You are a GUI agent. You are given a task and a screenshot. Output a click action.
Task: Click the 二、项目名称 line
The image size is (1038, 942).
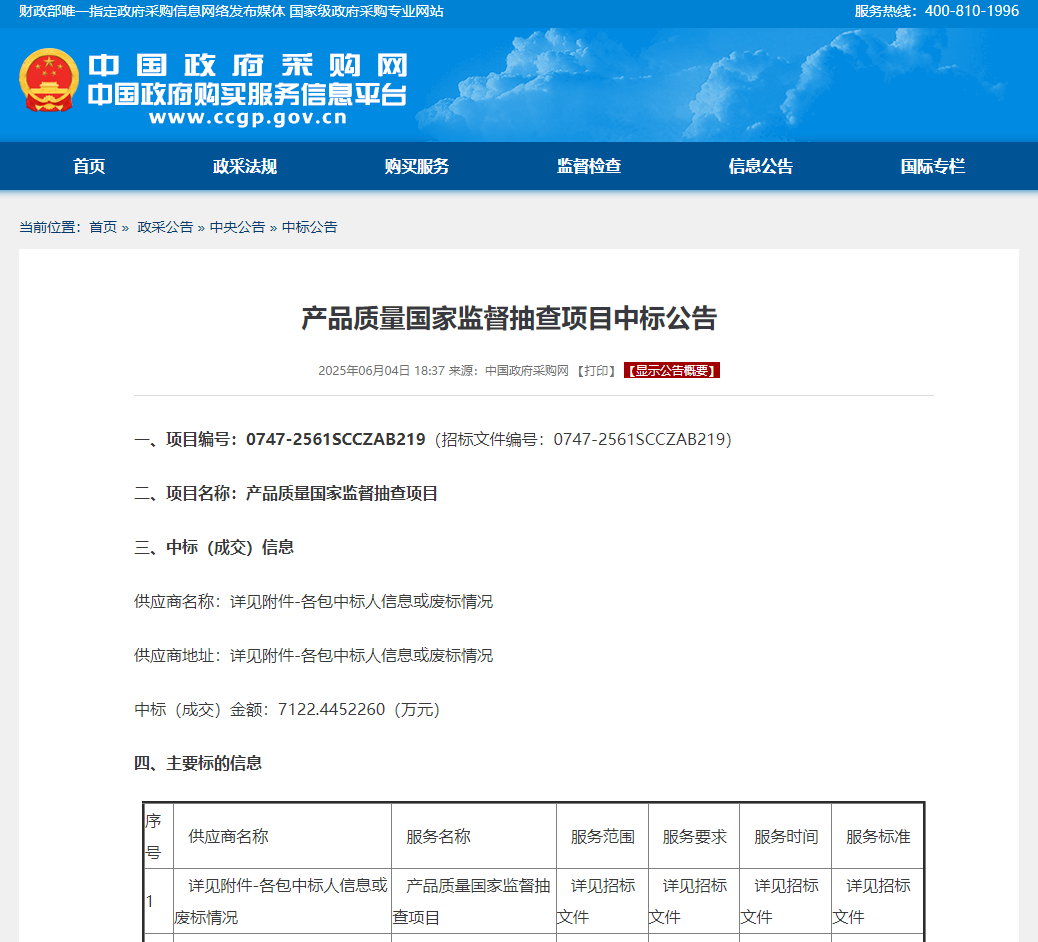pos(285,493)
